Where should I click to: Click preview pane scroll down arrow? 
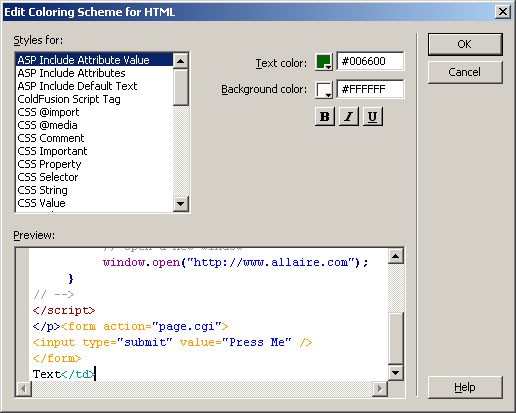(396, 372)
